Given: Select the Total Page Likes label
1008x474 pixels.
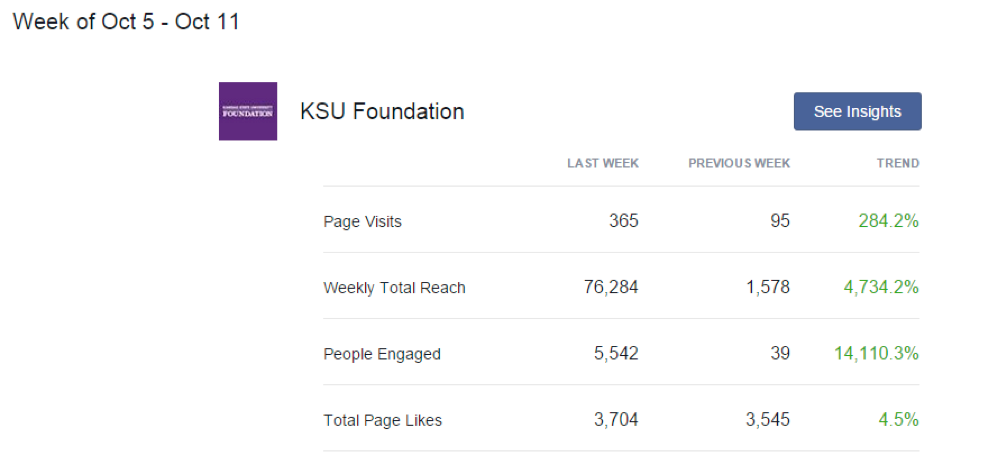Looking at the screenshot, I should coord(382,421).
